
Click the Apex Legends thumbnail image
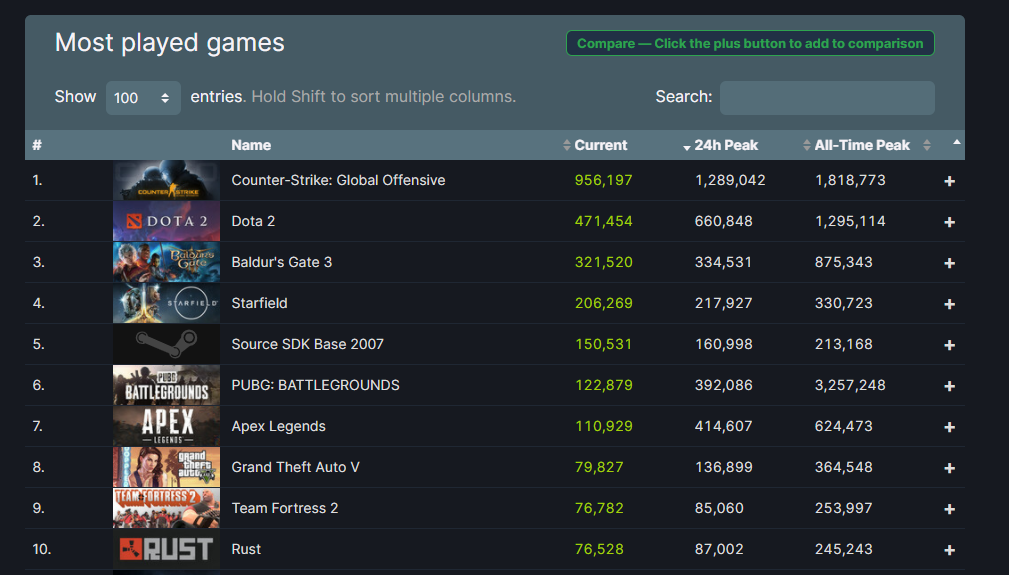(x=166, y=426)
